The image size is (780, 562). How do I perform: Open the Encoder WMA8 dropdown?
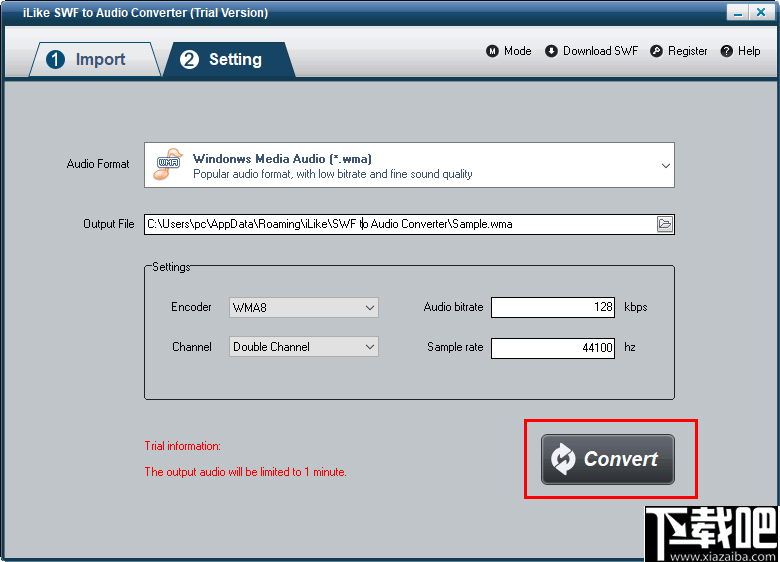coord(303,307)
